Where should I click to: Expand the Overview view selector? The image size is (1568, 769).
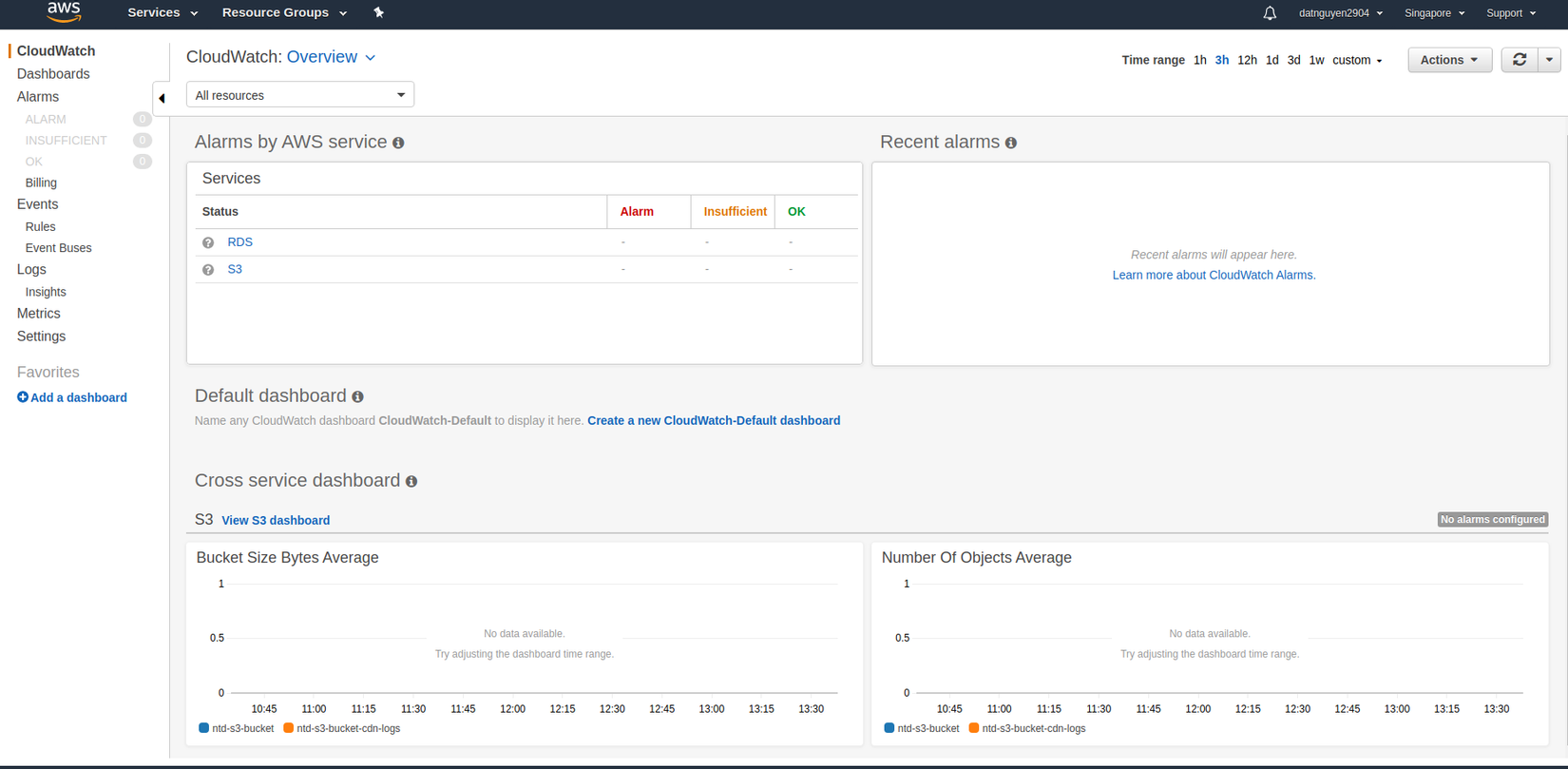(331, 57)
